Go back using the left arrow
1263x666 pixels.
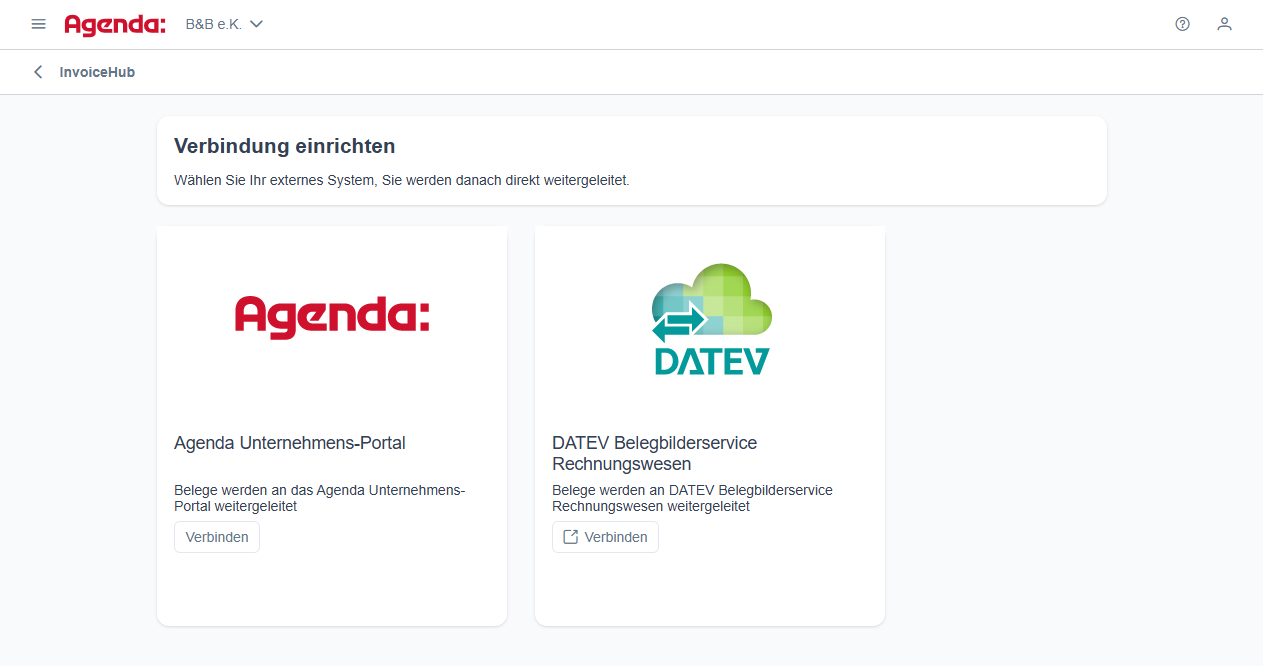38,72
